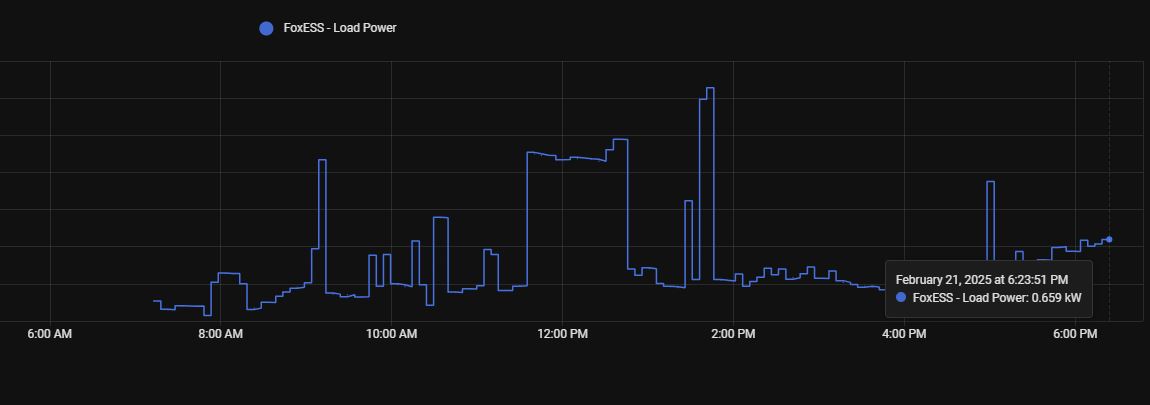The width and height of the screenshot is (1150, 405).
Task: Click the start of the load power line
Action: click(x=154, y=301)
